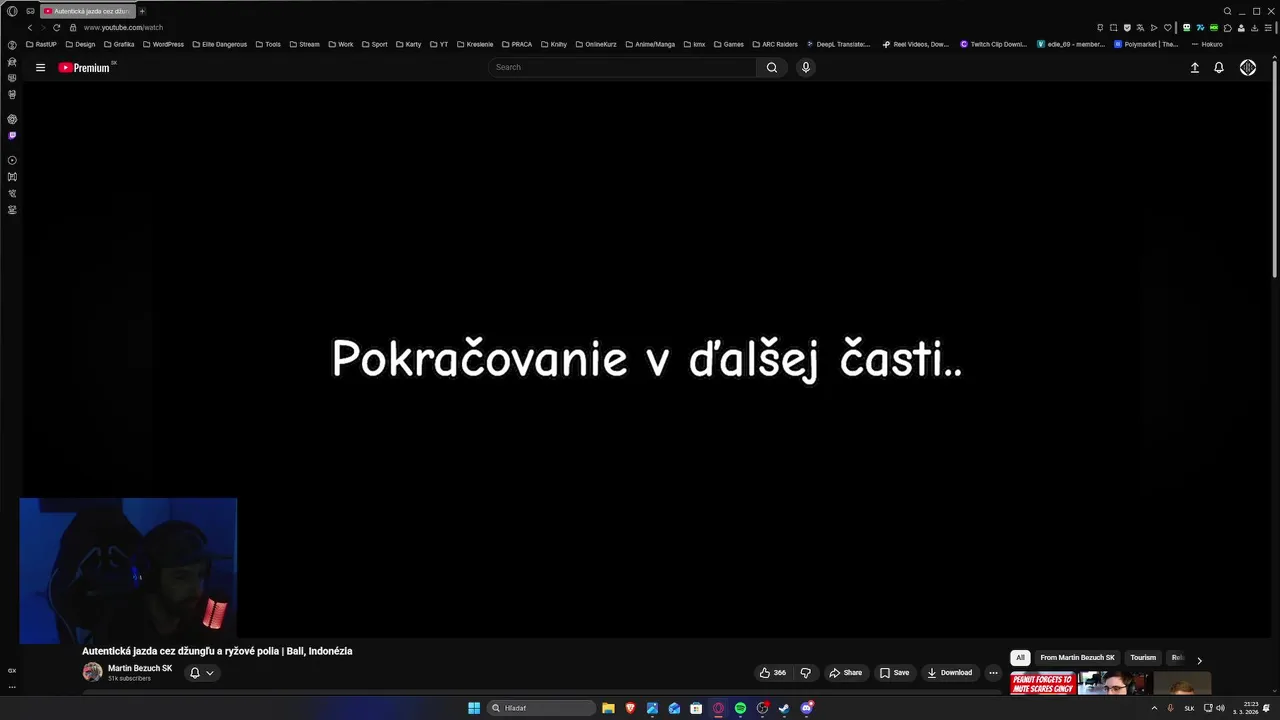Image resolution: width=1280 pixels, height=720 pixels.
Task: Click the video player area
Action: (x=647, y=358)
